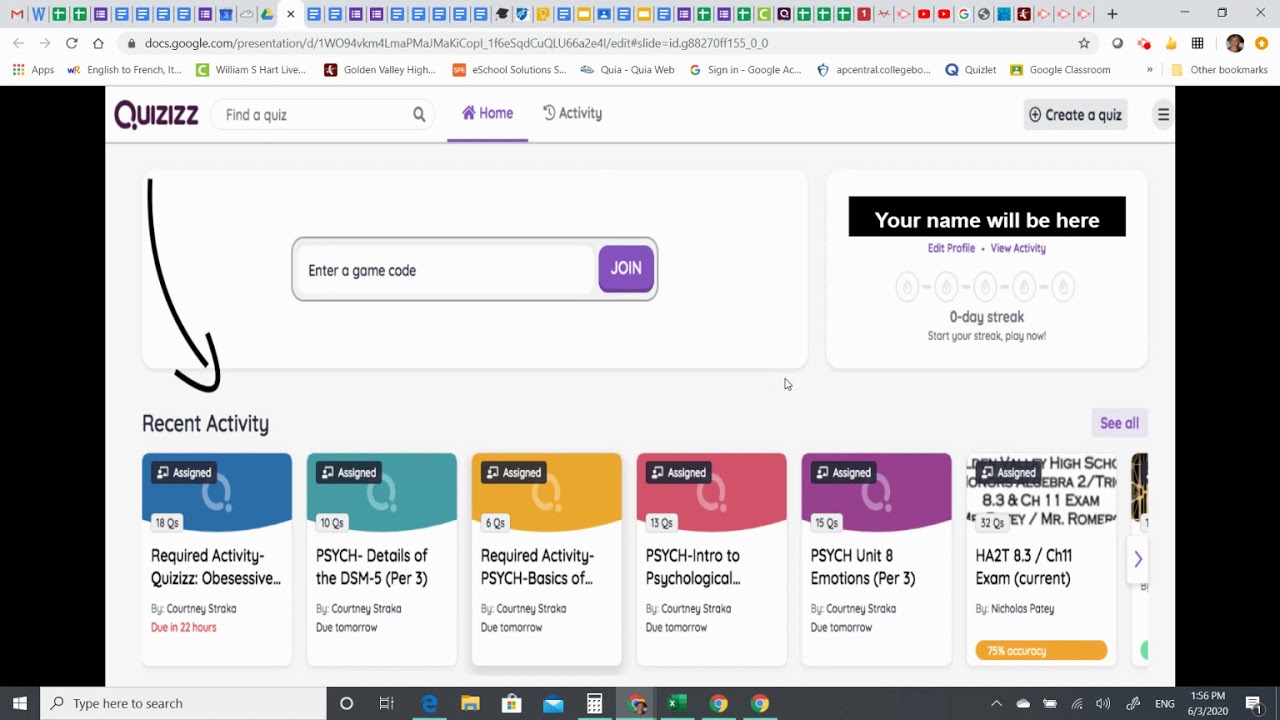The width and height of the screenshot is (1280, 720).
Task: Launch Microsoft Edge from taskbar
Action: click(429, 703)
